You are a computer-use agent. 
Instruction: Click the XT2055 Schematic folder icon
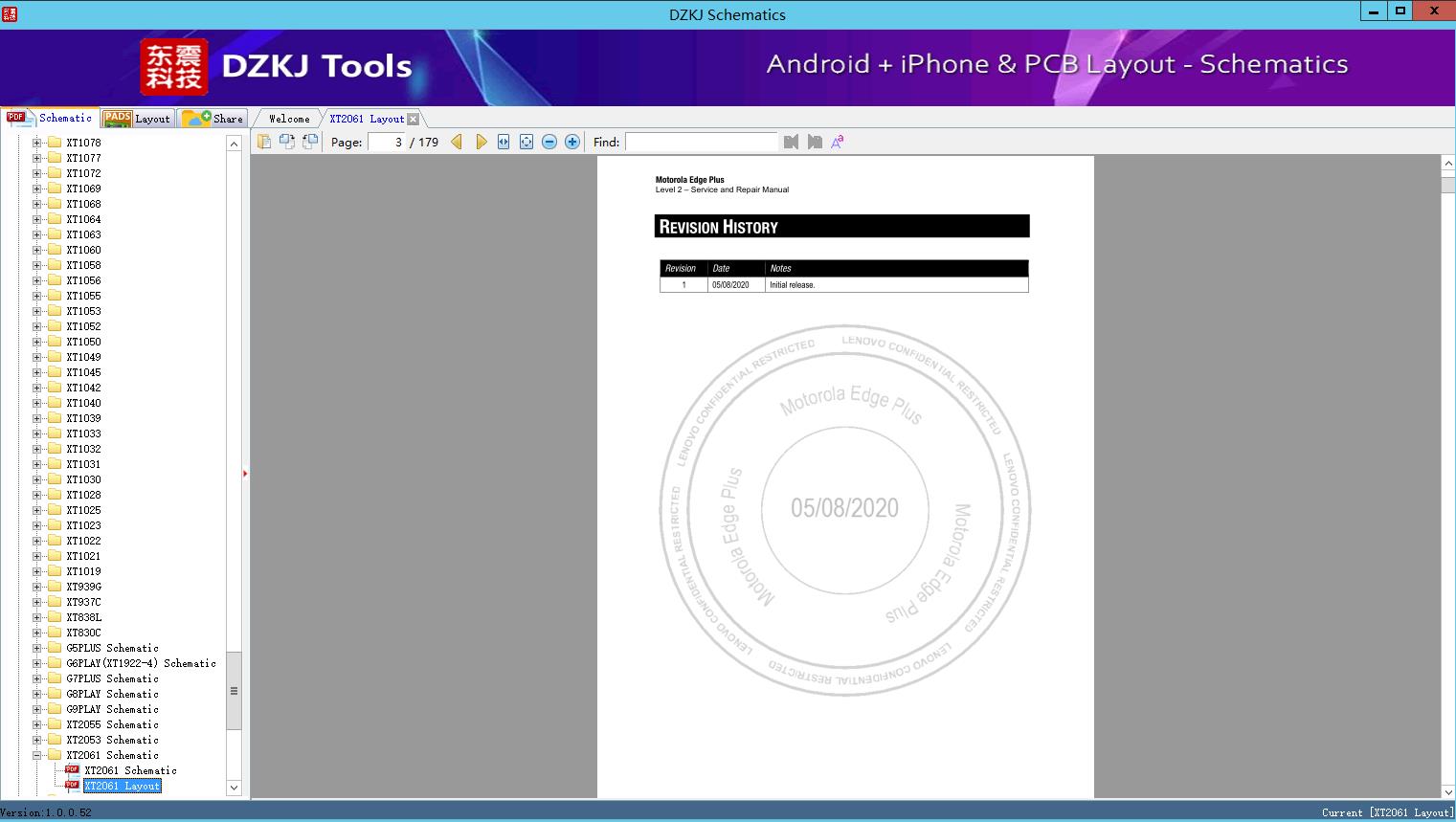click(55, 724)
